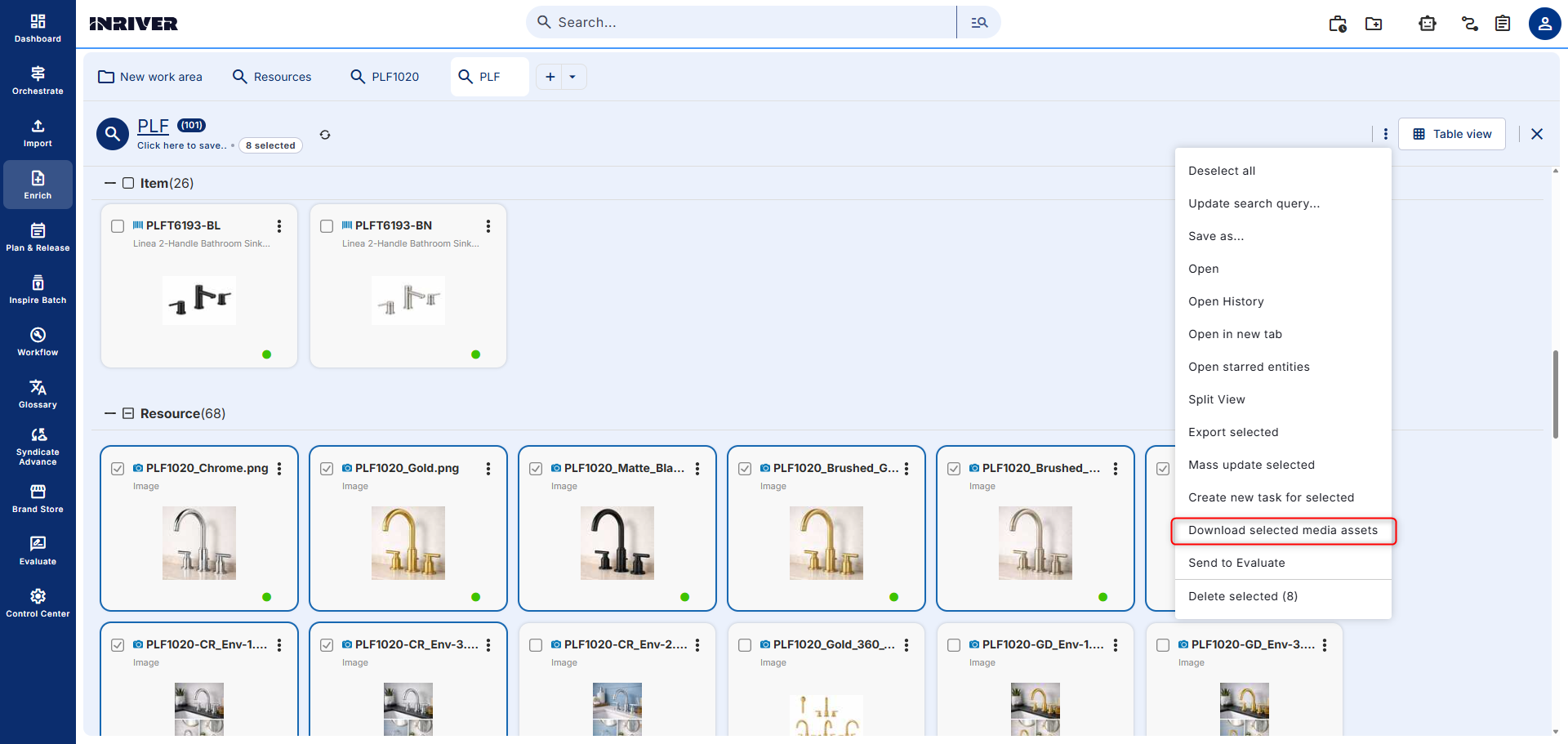
Task: Uncheck the PLF1020_Chrome.png checkbox
Action: [118, 469]
